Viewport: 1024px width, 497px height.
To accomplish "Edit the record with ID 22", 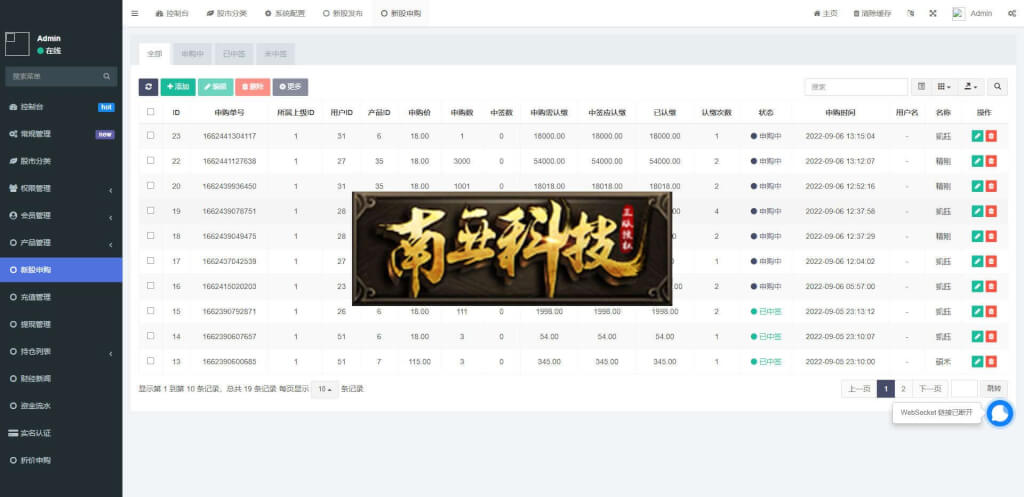I will [977, 161].
